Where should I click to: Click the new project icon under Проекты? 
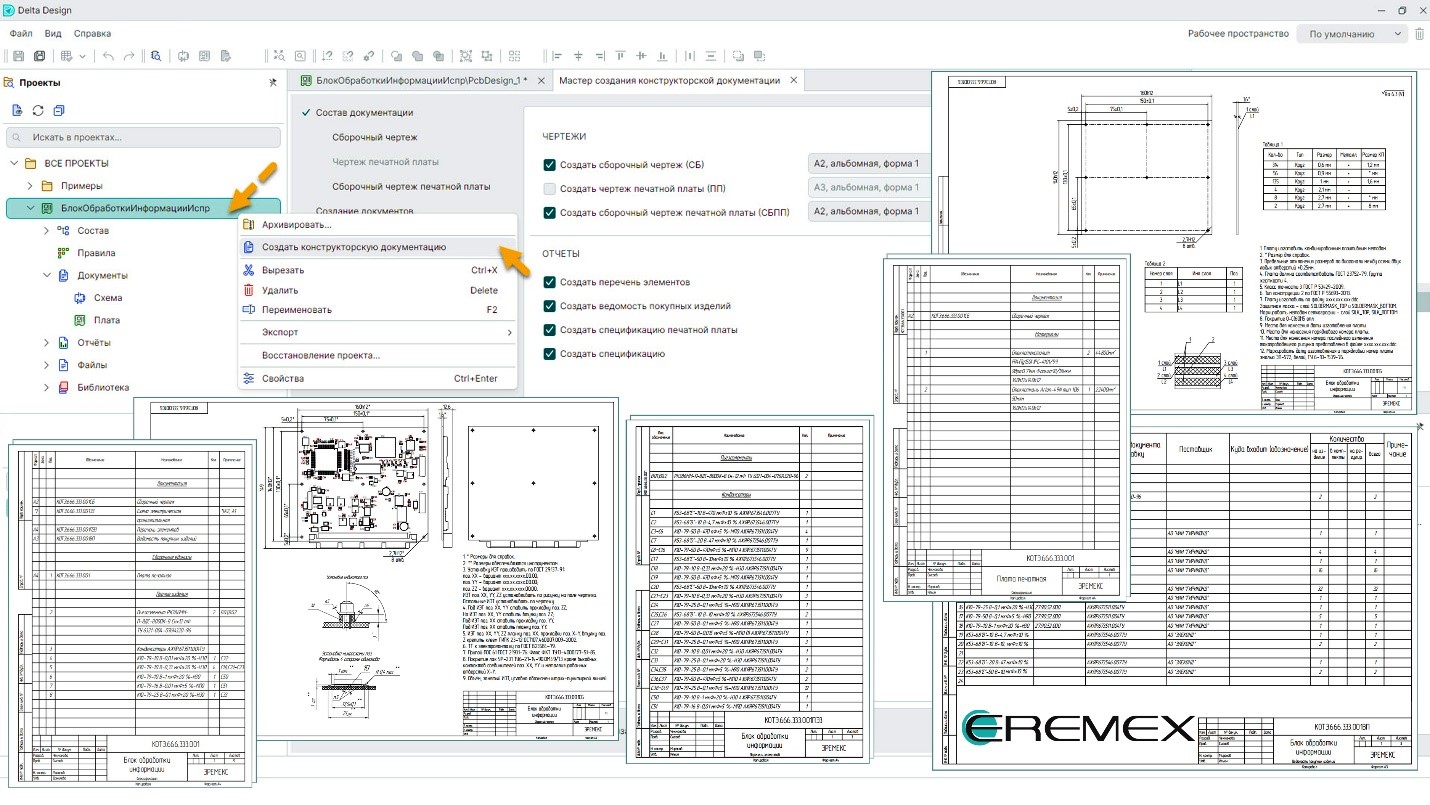point(16,110)
